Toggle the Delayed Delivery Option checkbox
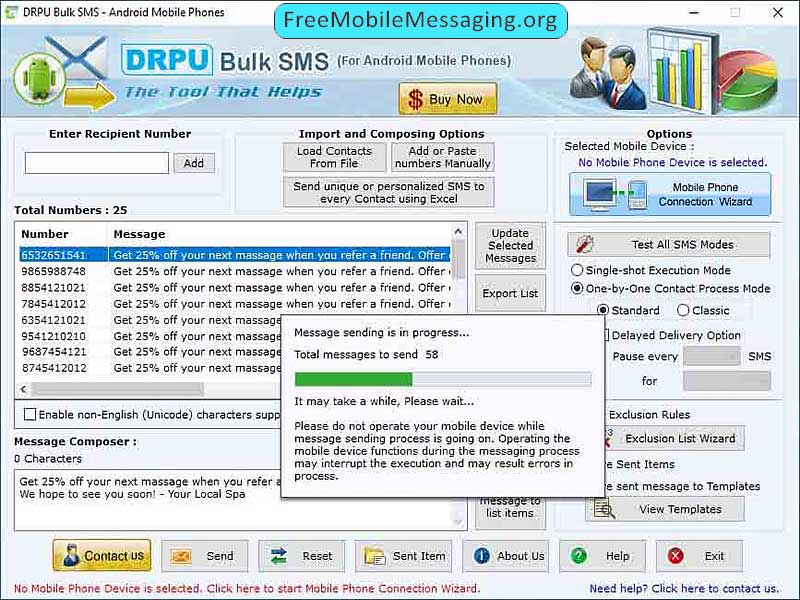This screenshot has height=600, width=800. [x=607, y=335]
